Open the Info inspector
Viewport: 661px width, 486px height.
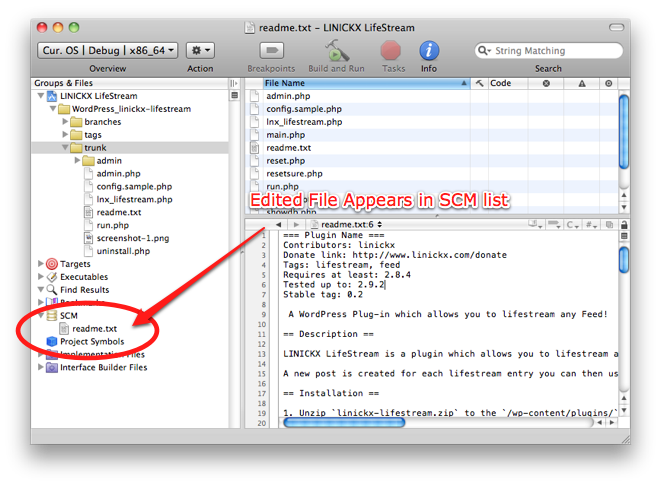pos(429,51)
